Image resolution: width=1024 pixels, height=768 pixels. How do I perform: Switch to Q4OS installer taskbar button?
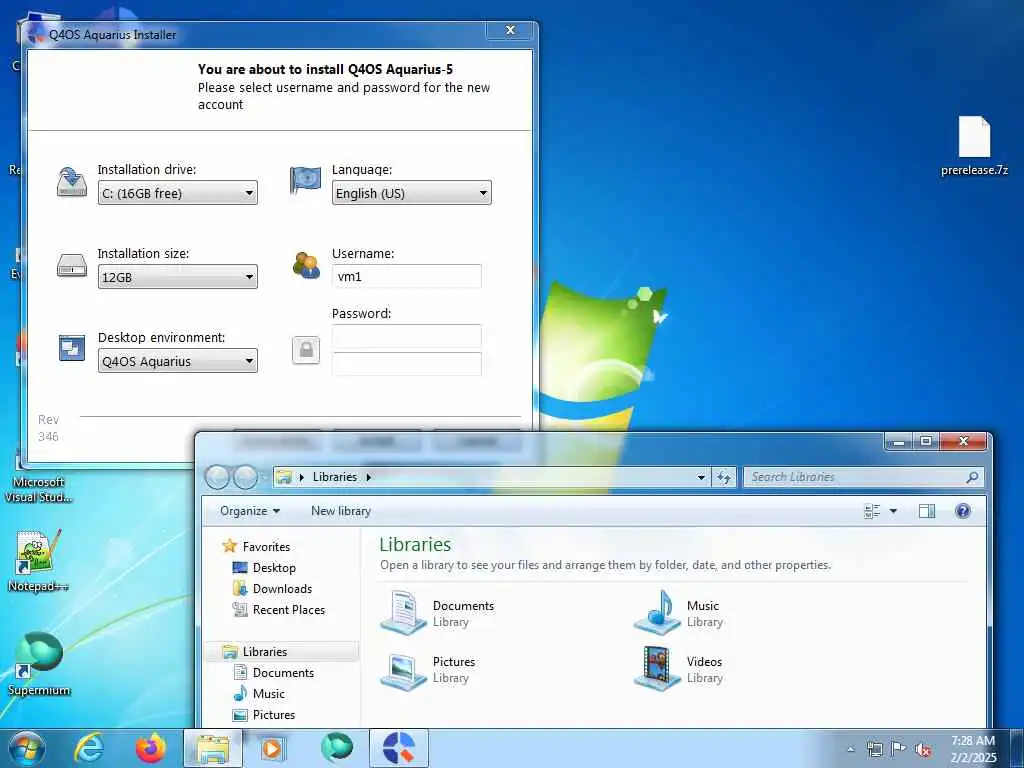click(399, 748)
